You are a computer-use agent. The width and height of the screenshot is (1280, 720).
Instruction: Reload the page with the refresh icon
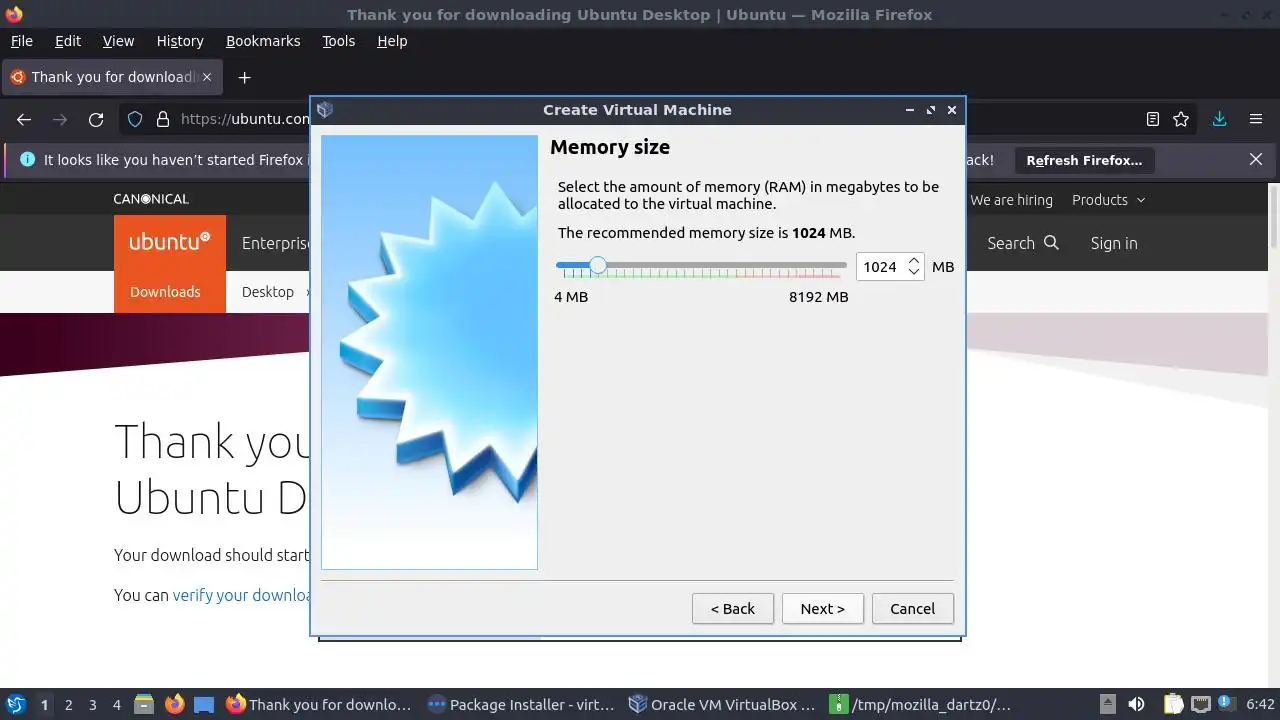pyautogui.click(x=96, y=119)
